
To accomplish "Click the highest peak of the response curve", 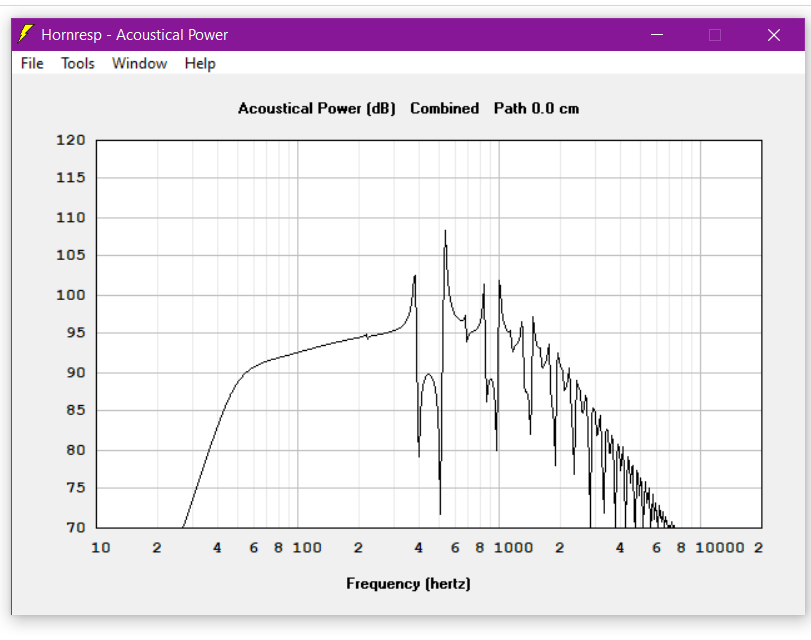I will 445,231.
